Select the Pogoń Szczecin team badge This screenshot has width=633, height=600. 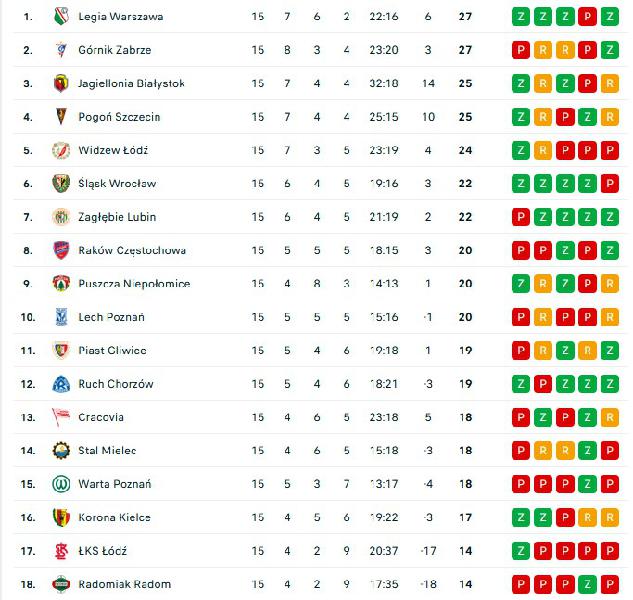click(x=60, y=117)
